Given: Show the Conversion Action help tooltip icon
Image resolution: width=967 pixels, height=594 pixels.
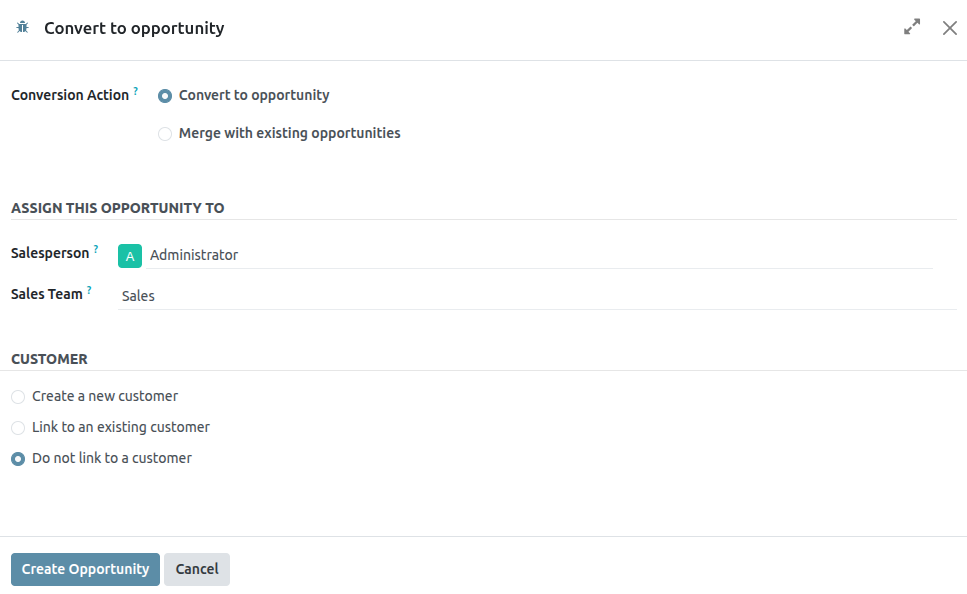Looking at the screenshot, I should point(136,91).
